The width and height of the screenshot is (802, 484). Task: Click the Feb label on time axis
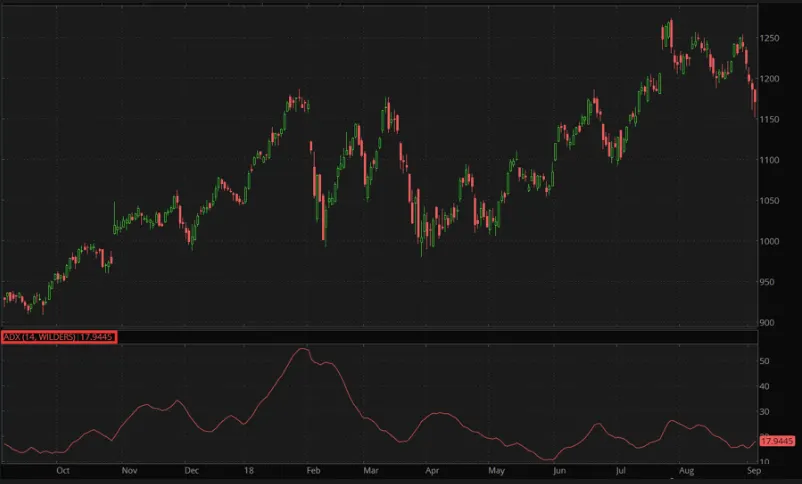[313, 471]
